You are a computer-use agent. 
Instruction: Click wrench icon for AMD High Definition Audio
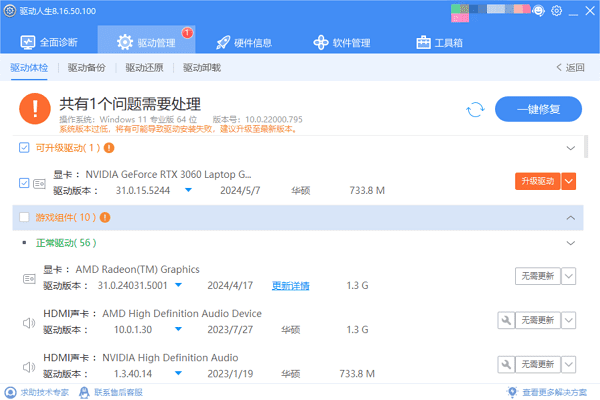click(506, 320)
